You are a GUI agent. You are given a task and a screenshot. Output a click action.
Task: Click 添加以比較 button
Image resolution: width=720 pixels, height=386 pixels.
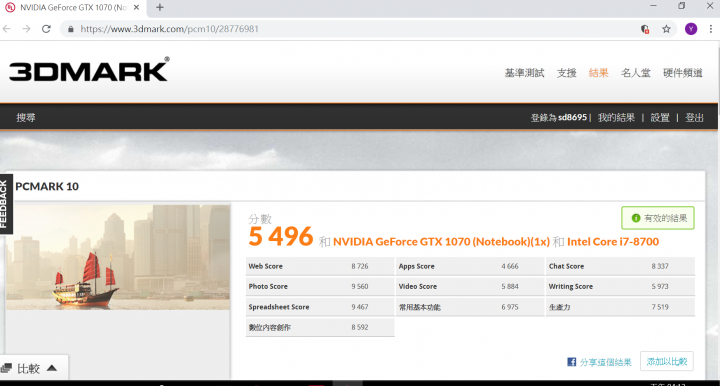coord(667,361)
